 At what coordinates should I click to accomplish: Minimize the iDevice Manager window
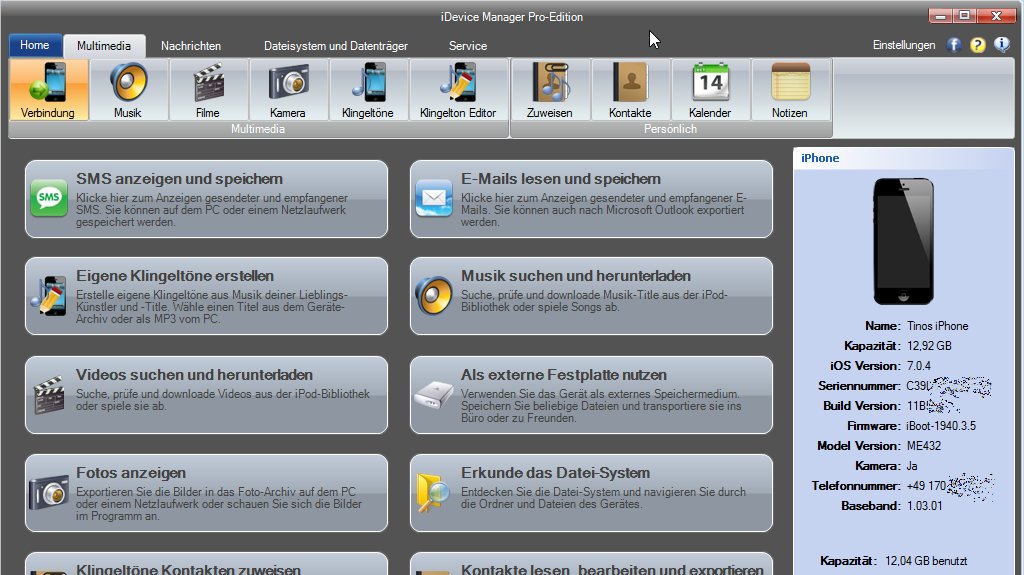tap(940, 16)
